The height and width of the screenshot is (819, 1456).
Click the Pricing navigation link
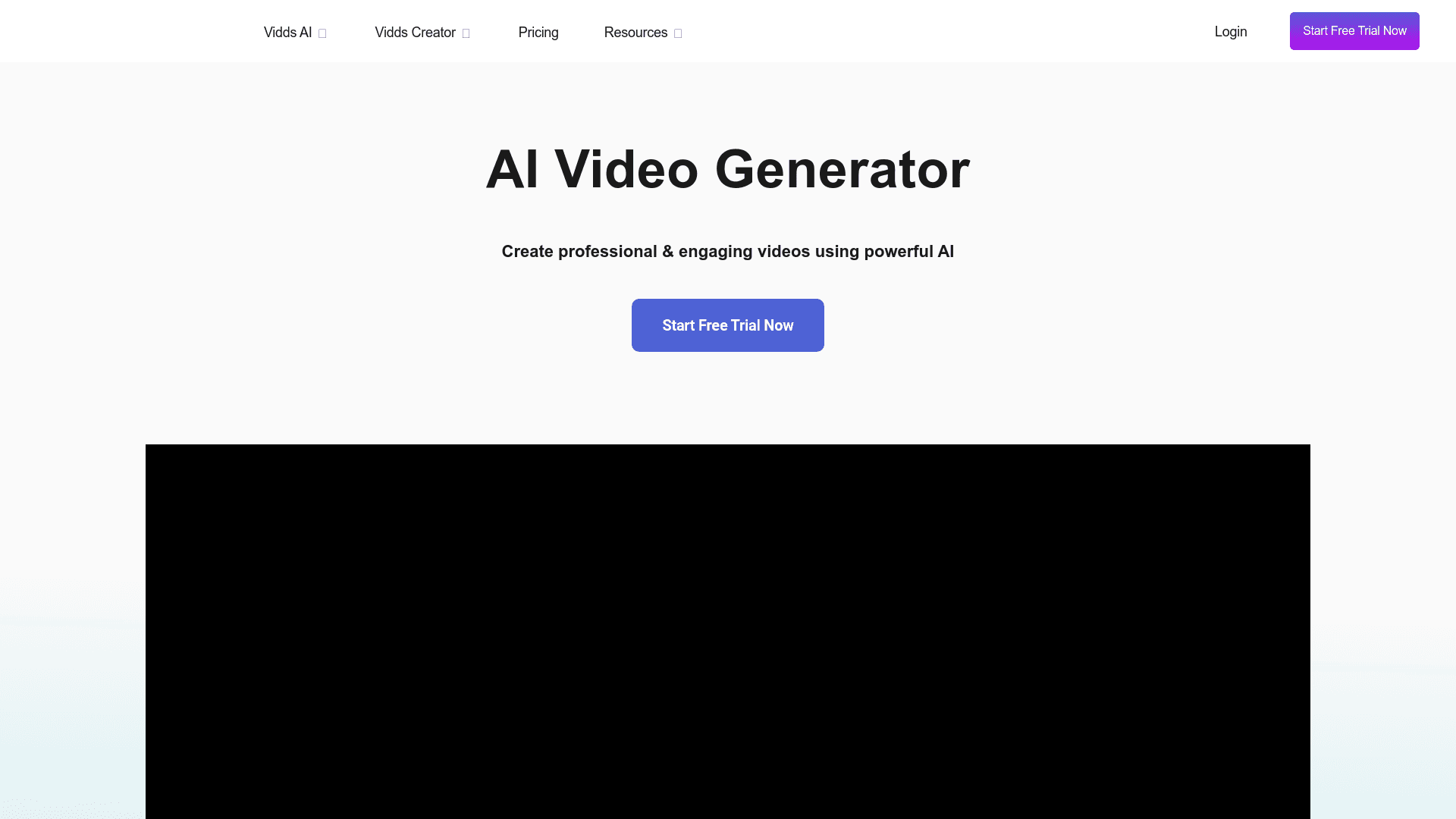tap(538, 32)
